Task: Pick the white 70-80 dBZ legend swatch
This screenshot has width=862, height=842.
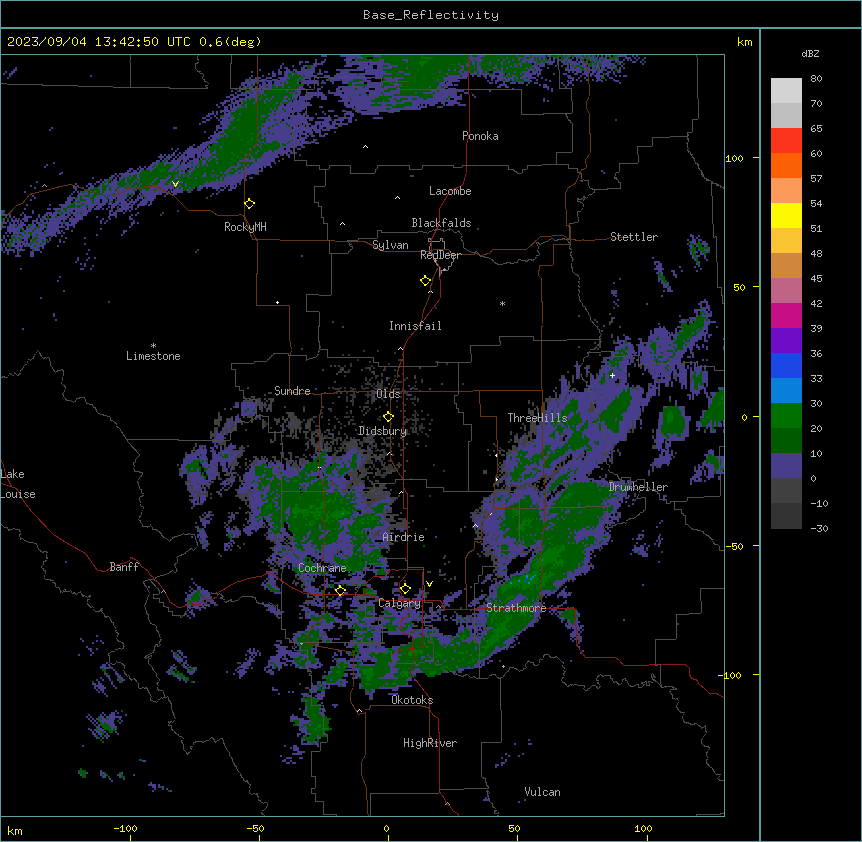Action: (x=786, y=91)
